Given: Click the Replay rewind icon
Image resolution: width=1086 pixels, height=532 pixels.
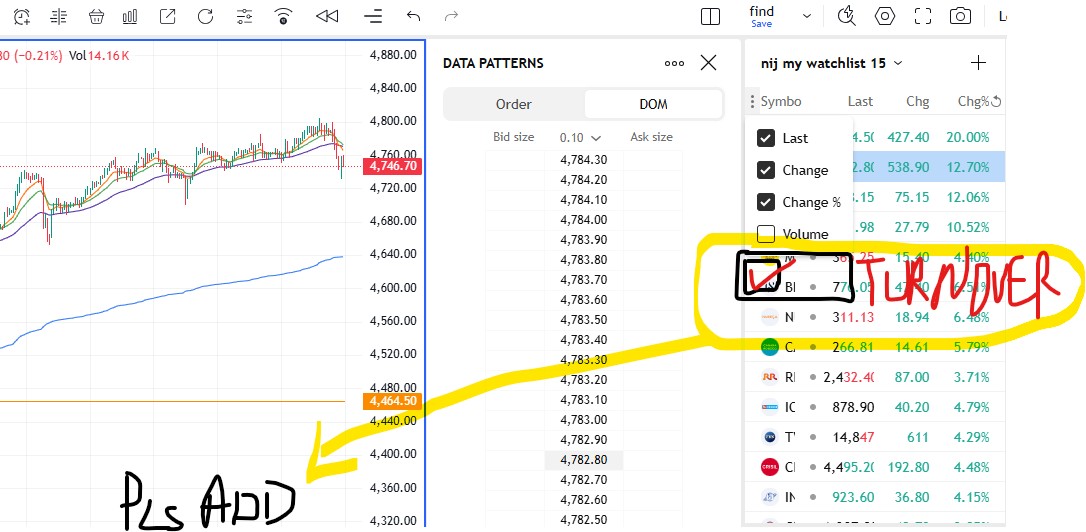Looking at the screenshot, I should point(327,17).
